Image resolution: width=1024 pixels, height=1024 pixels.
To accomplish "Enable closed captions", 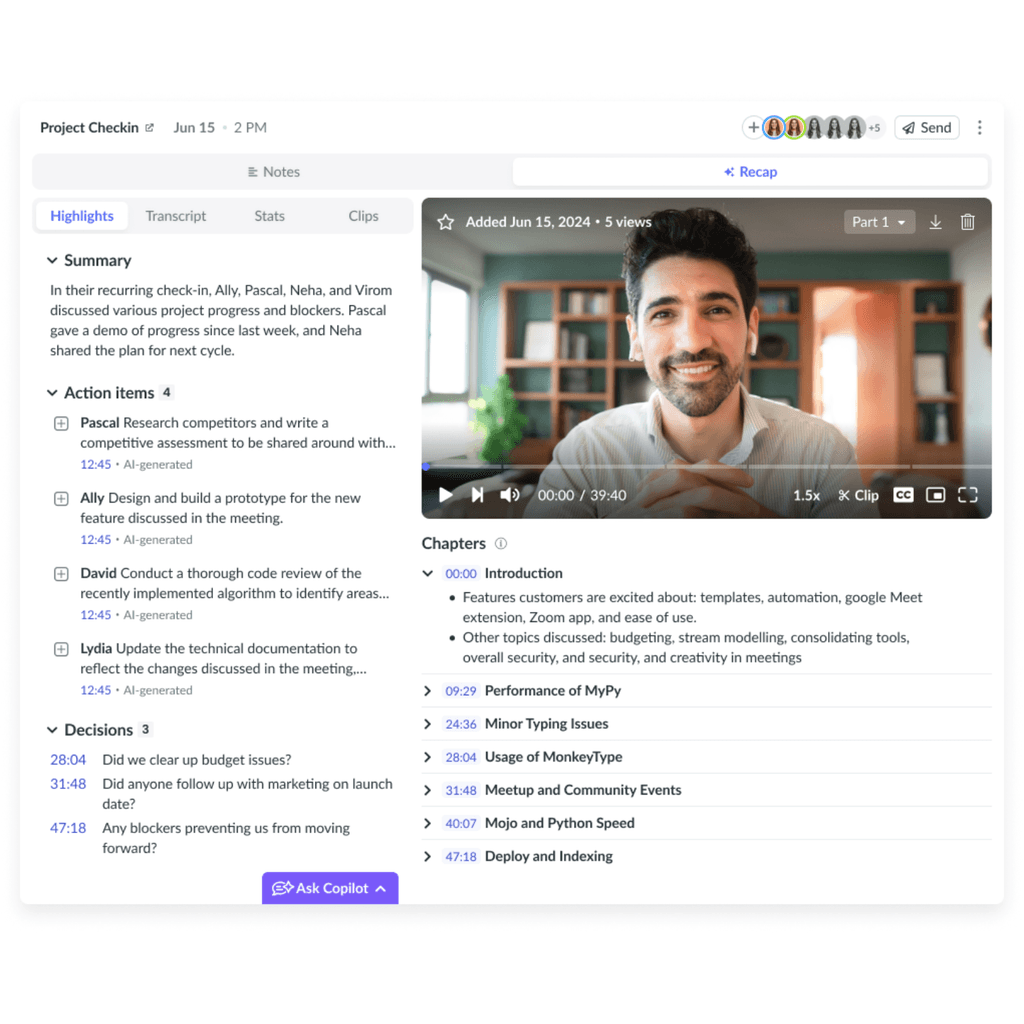I will (903, 494).
